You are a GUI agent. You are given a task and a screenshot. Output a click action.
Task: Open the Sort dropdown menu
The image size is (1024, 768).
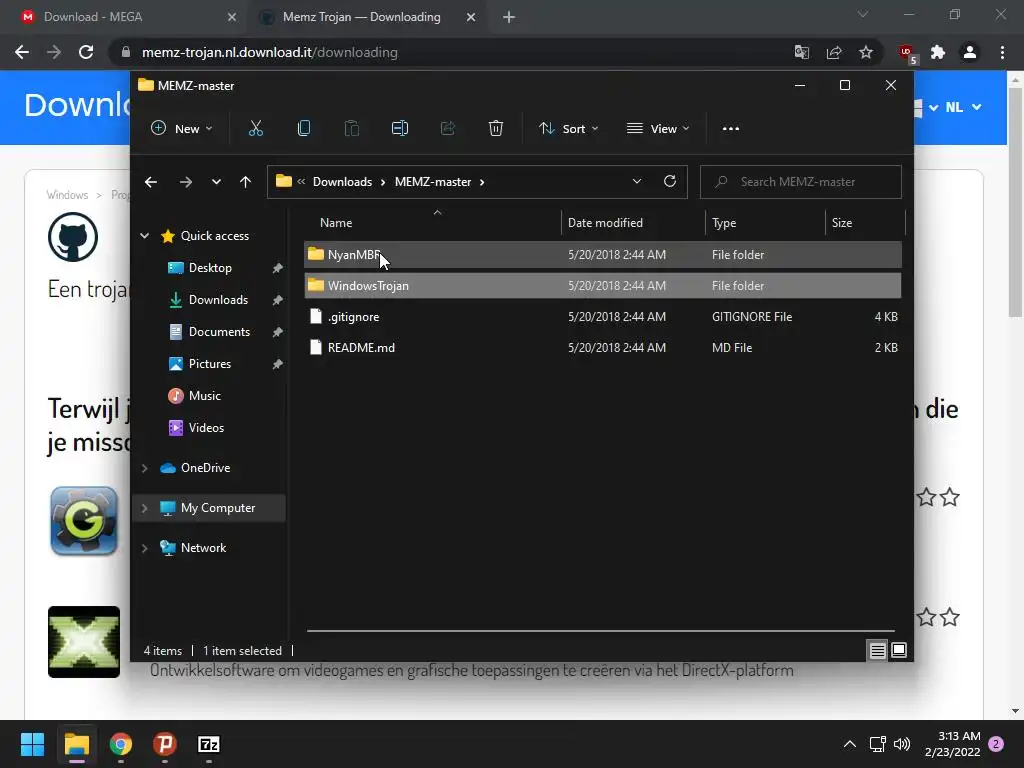click(x=568, y=129)
